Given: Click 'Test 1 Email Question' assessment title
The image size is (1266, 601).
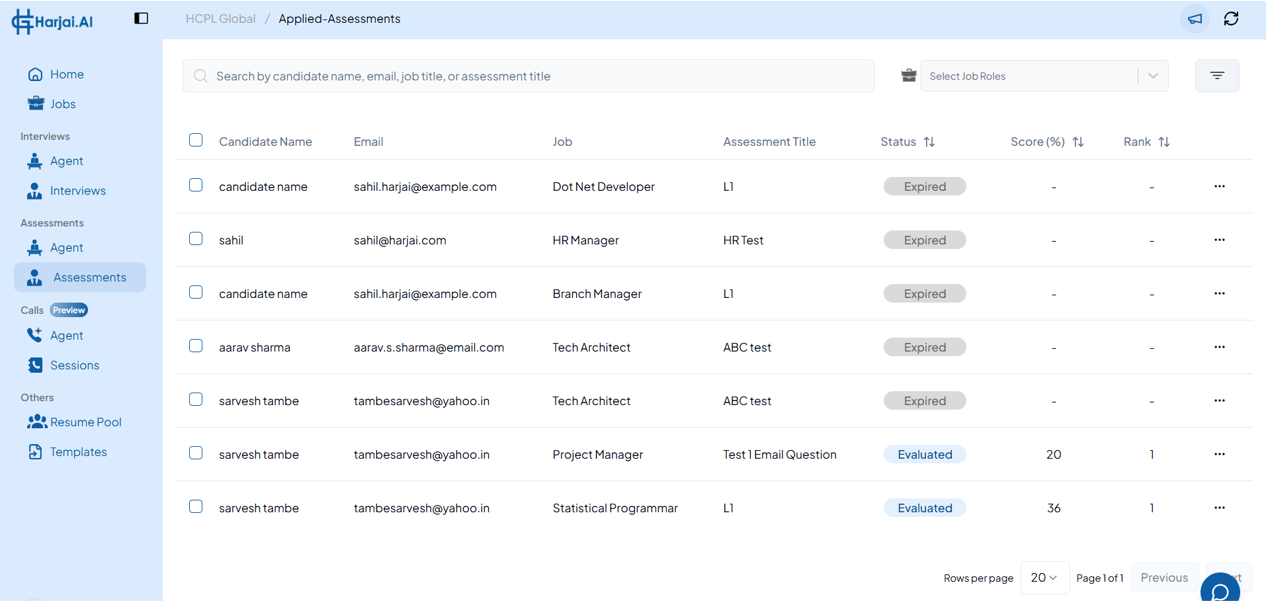Looking at the screenshot, I should click(x=780, y=455).
